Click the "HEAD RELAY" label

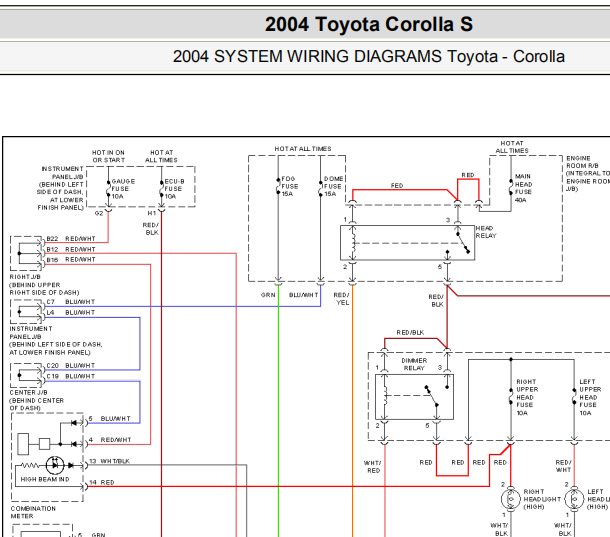[486, 232]
